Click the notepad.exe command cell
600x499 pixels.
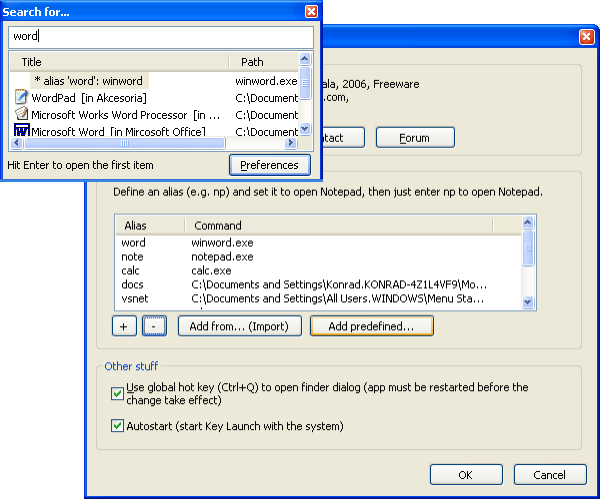coord(222,256)
